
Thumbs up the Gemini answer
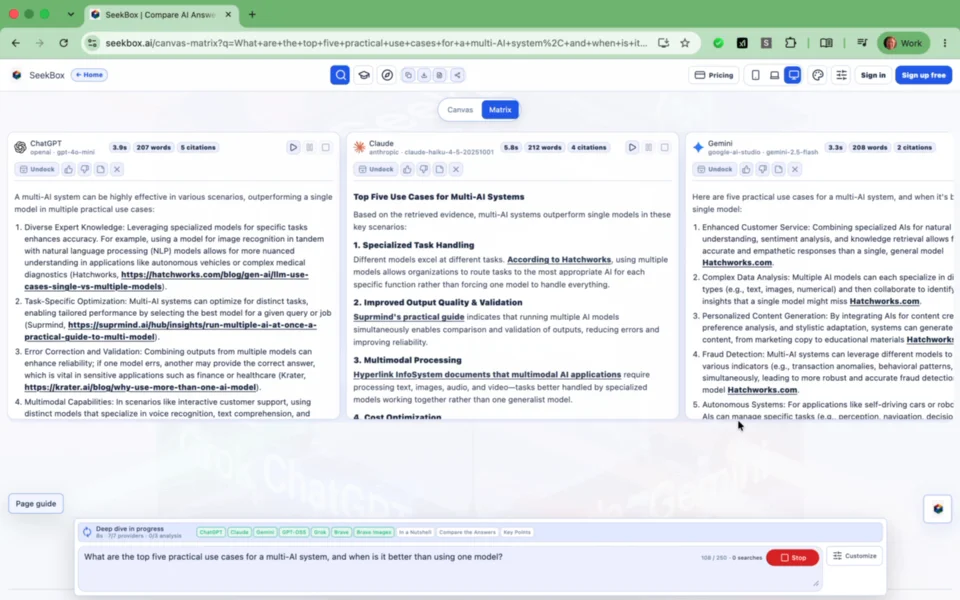746,169
